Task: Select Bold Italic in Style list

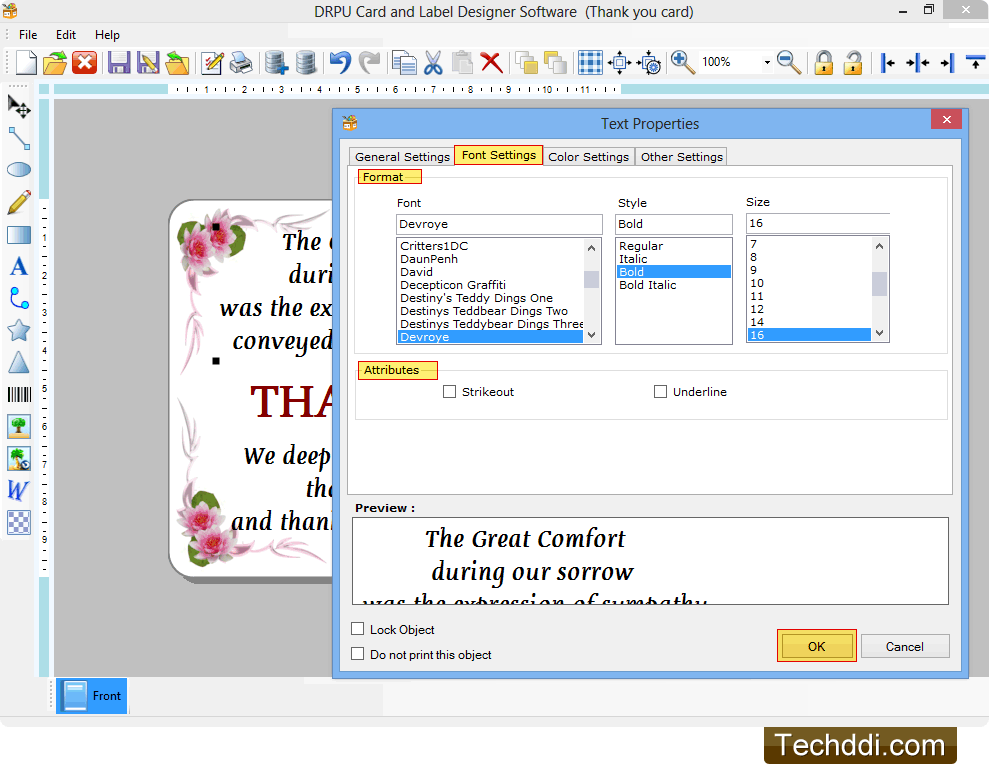Action: [x=648, y=285]
